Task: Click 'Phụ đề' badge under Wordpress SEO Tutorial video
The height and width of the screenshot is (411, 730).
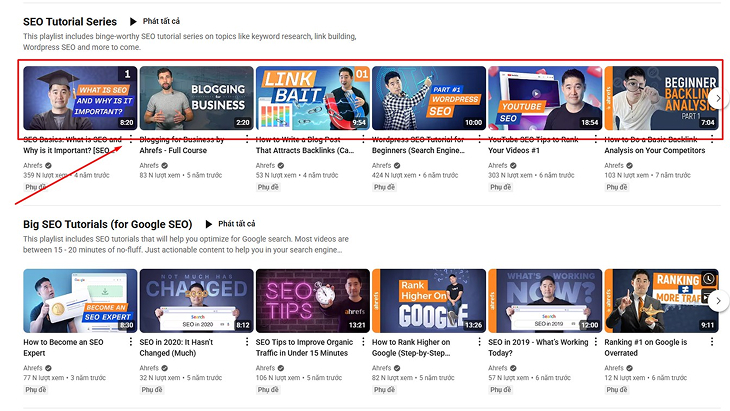Action: click(384, 187)
